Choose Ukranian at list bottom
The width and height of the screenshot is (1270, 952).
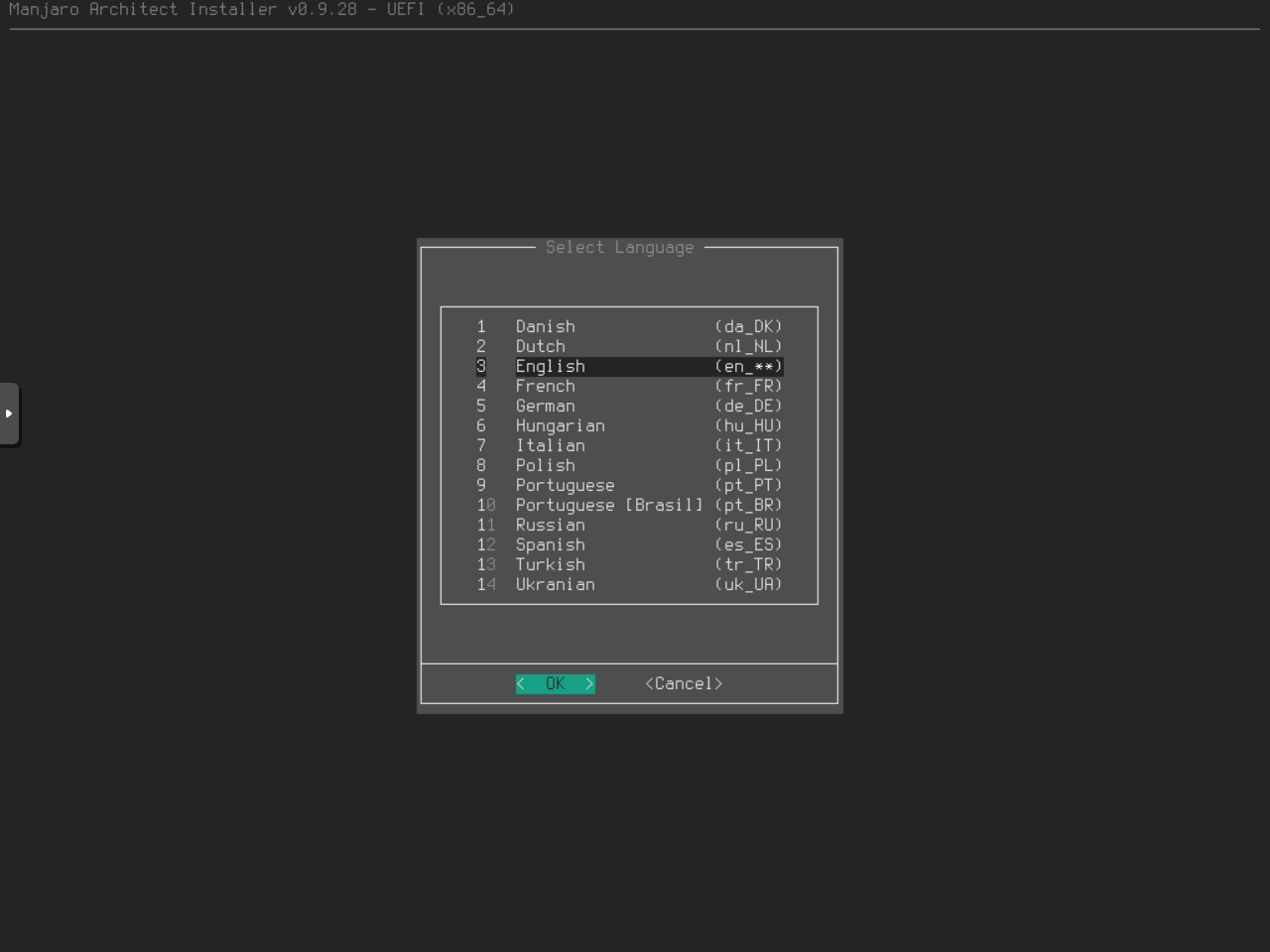click(555, 584)
